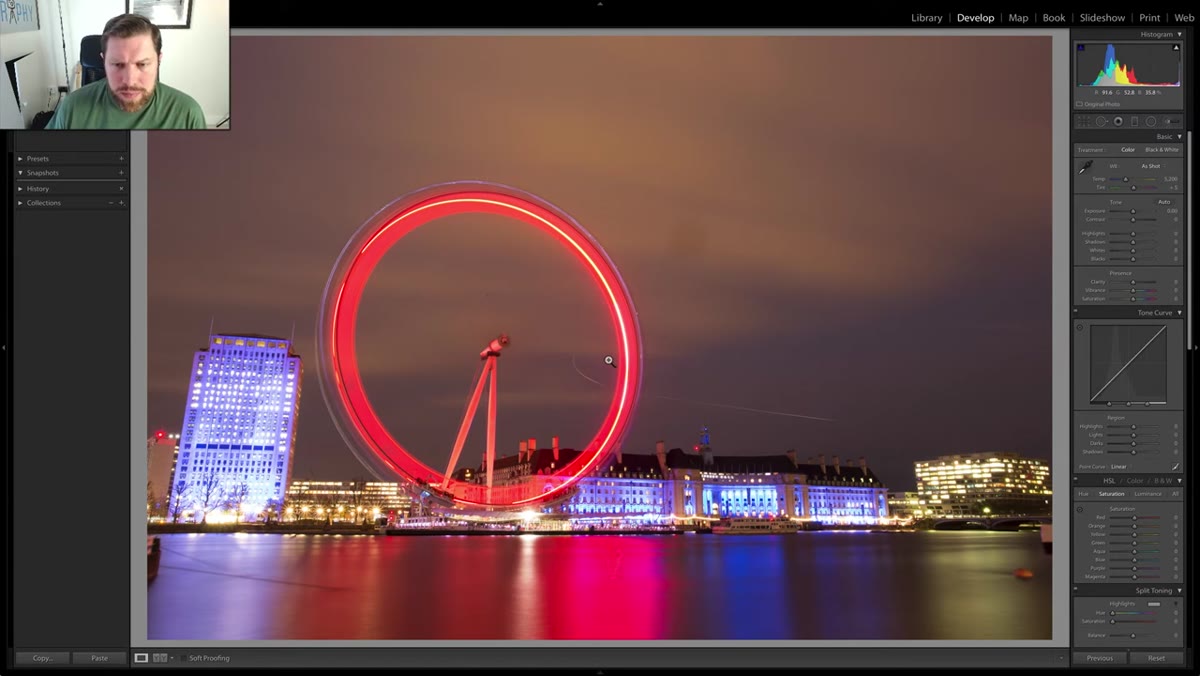The height and width of the screenshot is (676, 1200).
Task: Collapse the right panel with edge arrow
Action: tap(1196, 348)
